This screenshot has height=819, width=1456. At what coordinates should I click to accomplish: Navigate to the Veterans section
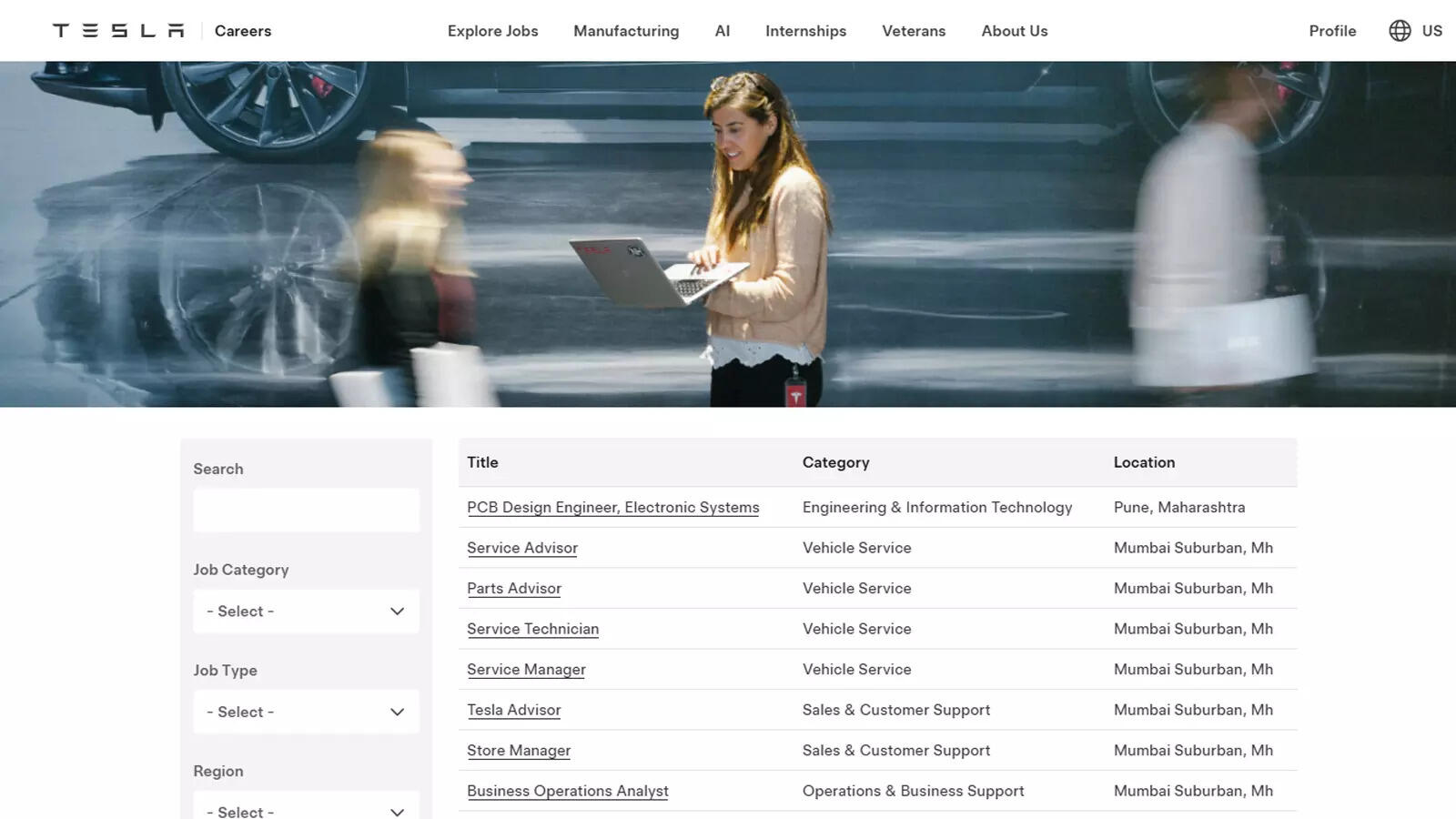pyautogui.click(x=914, y=31)
